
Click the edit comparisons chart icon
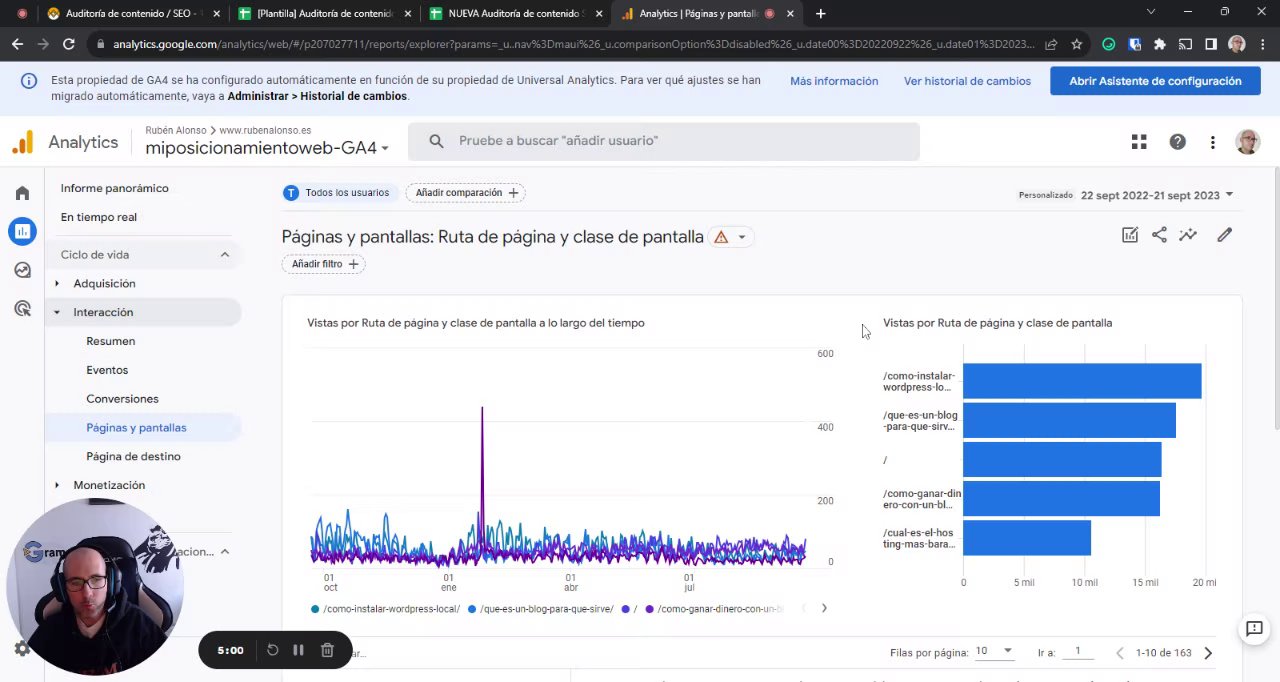[x=1130, y=235]
